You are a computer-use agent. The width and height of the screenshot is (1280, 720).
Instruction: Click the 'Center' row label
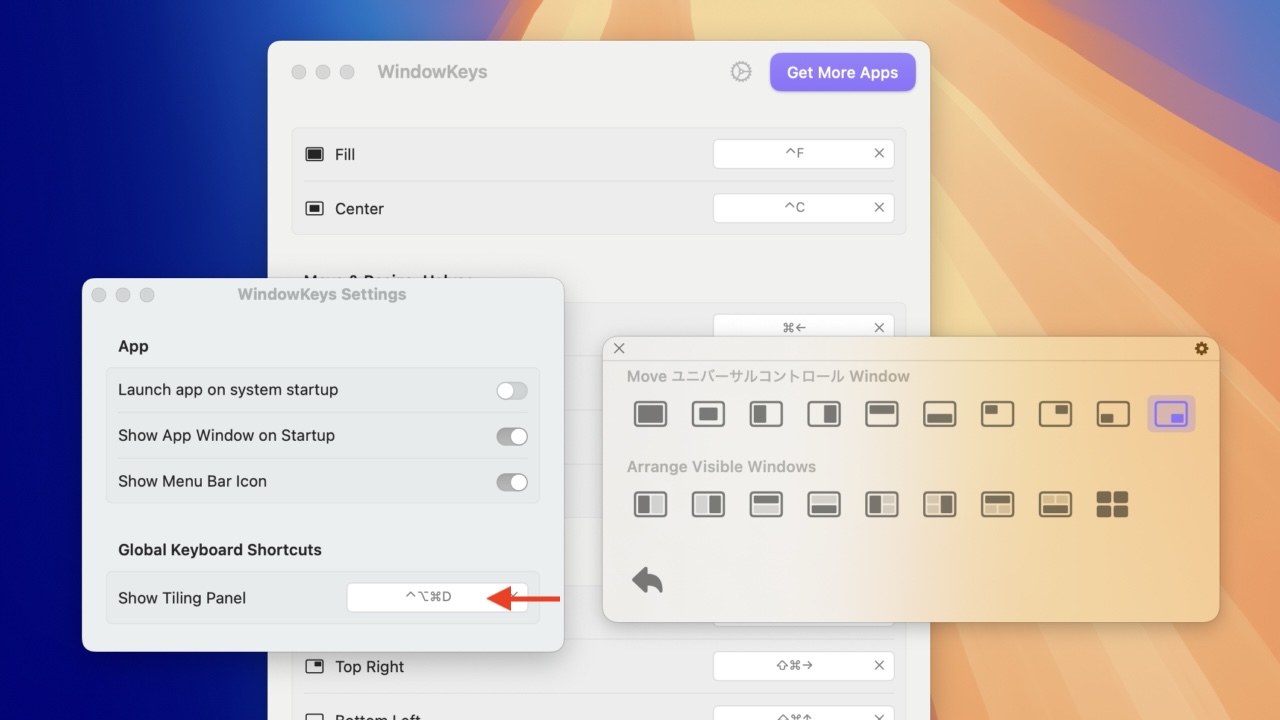[359, 209]
